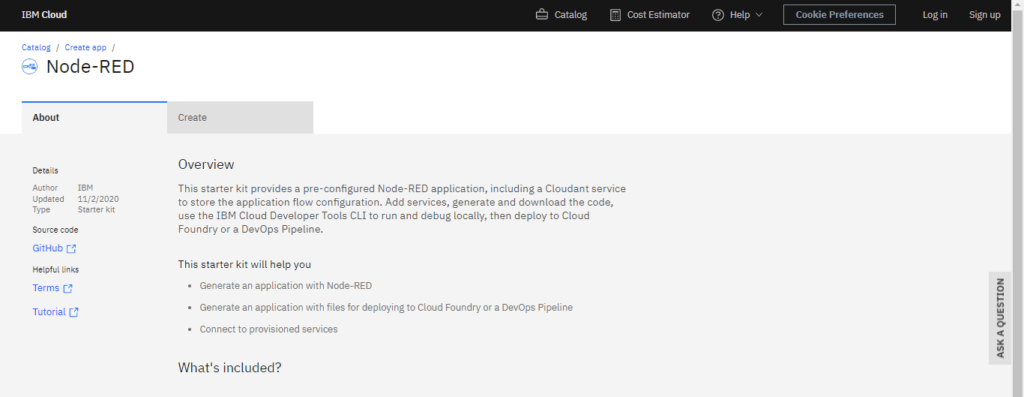Expand the Help dropdown chevron
1024x397 pixels.
[x=758, y=15]
